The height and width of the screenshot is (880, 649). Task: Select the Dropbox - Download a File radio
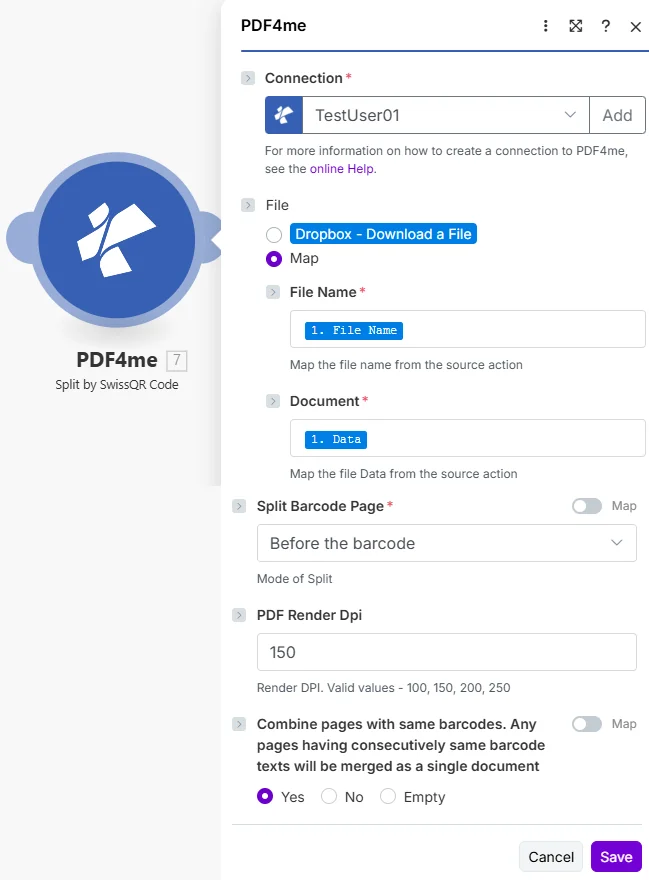click(x=274, y=235)
